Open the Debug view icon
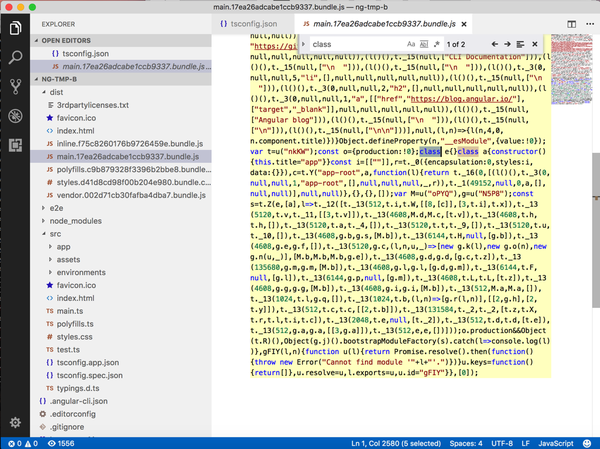This screenshot has width=600, height=449. pos(15,116)
